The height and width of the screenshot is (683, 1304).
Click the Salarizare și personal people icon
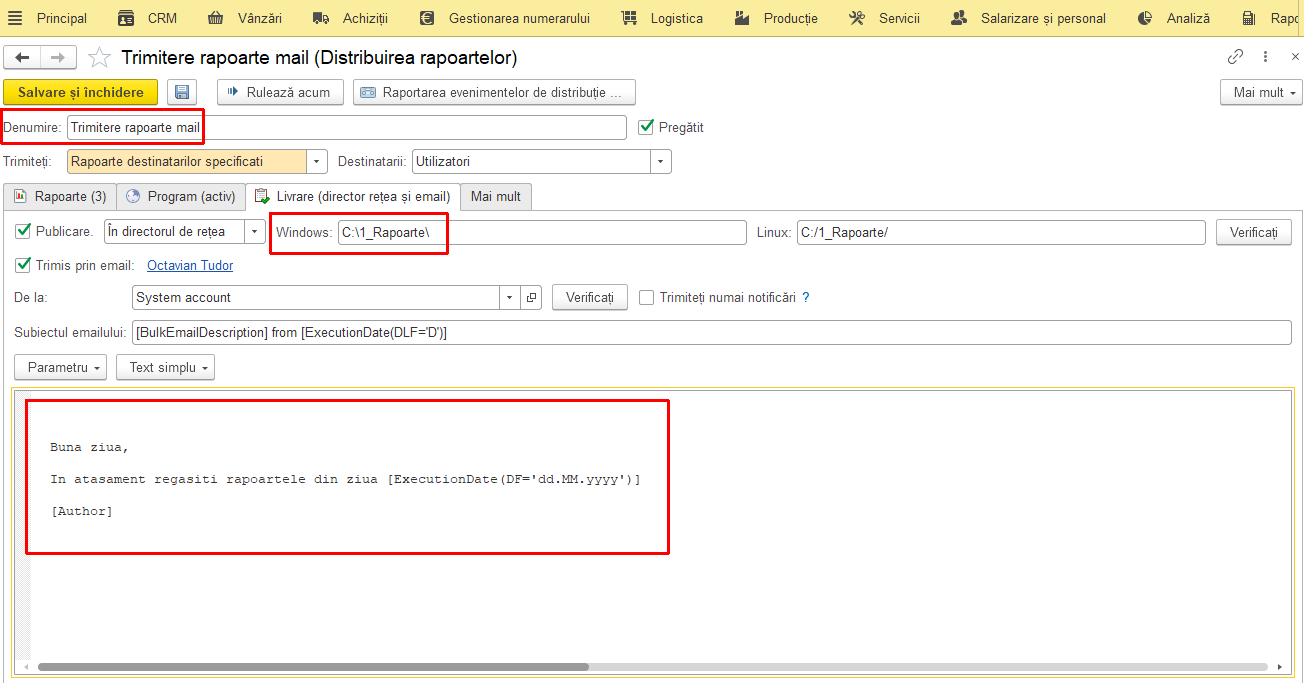[x=959, y=18]
